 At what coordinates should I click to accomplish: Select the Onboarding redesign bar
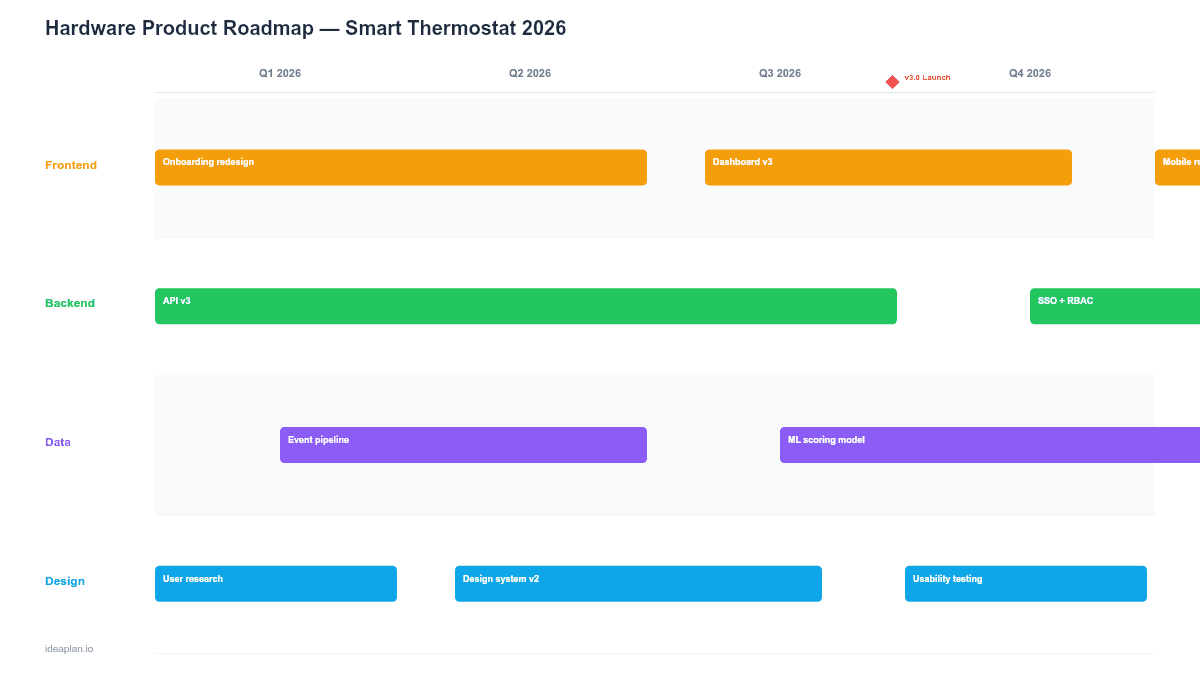click(x=400, y=167)
